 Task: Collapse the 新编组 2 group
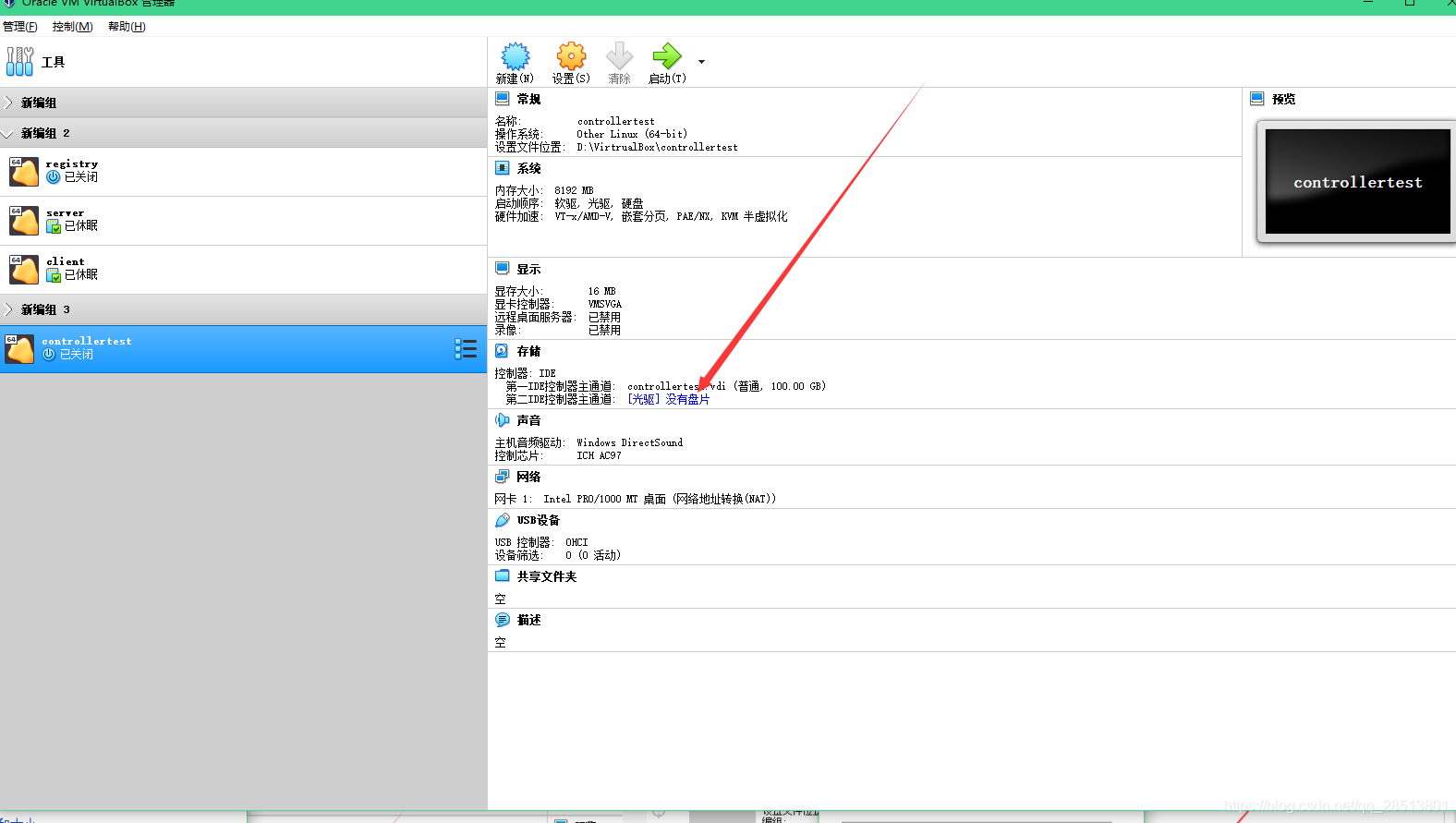[243, 133]
